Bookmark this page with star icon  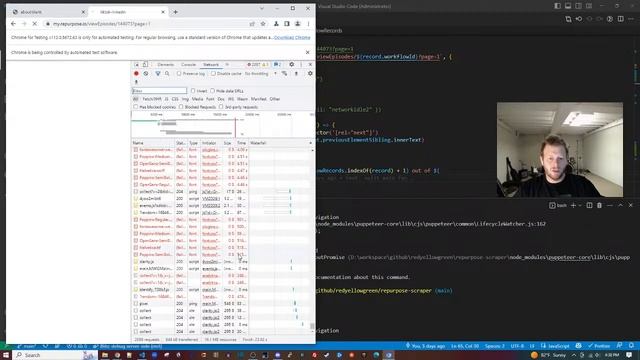[263, 24]
